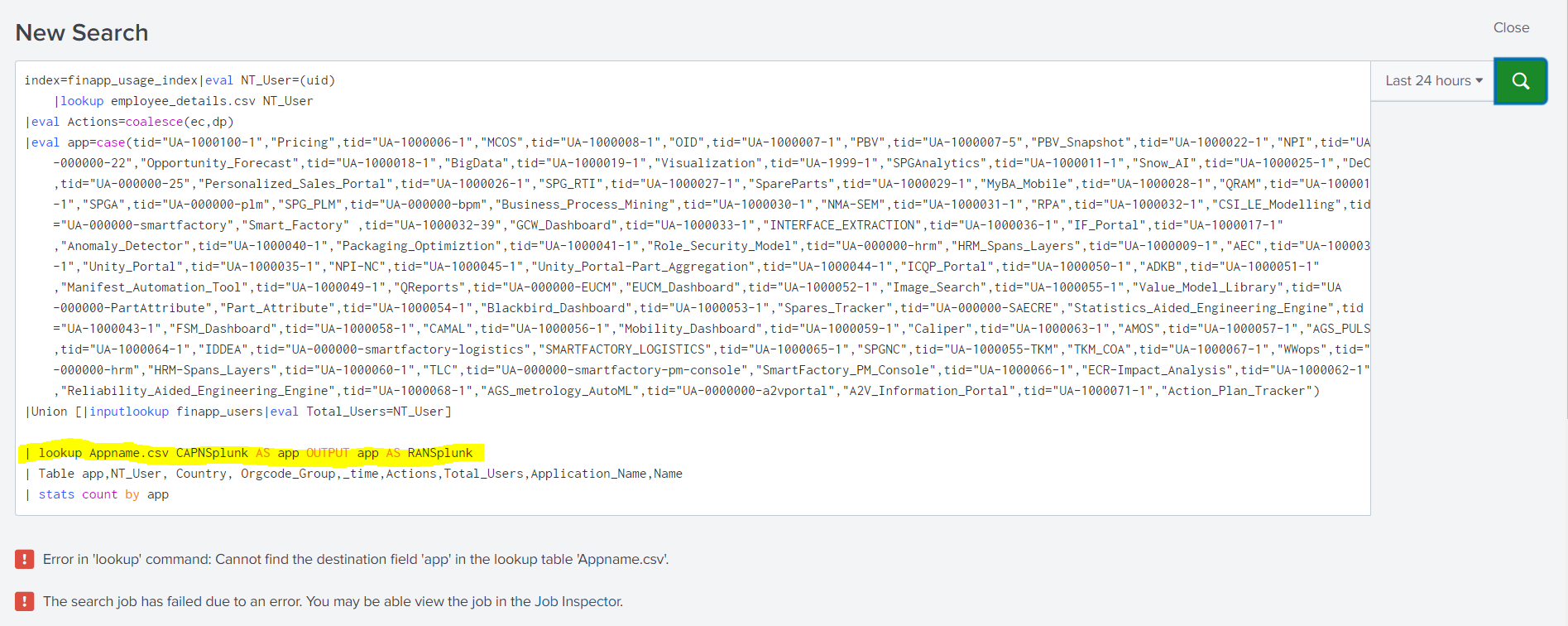This screenshot has width=1568, height=626.
Task: Click the New Search heading
Action: pyautogui.click(x=82, y=33)
